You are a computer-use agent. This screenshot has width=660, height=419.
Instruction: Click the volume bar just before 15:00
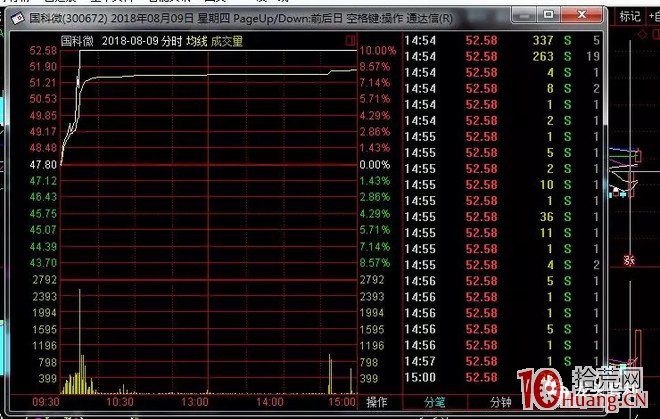tap(351, 381)
